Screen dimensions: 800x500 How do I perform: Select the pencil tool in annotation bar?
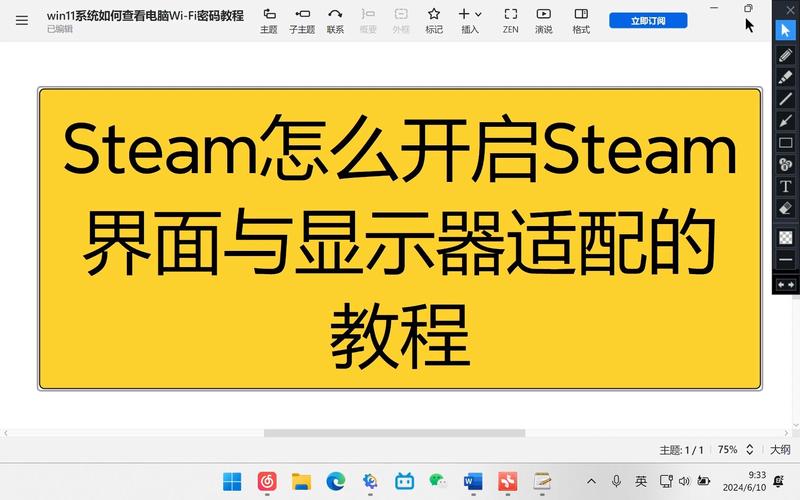pyautogui.click(x=786, y=55)
